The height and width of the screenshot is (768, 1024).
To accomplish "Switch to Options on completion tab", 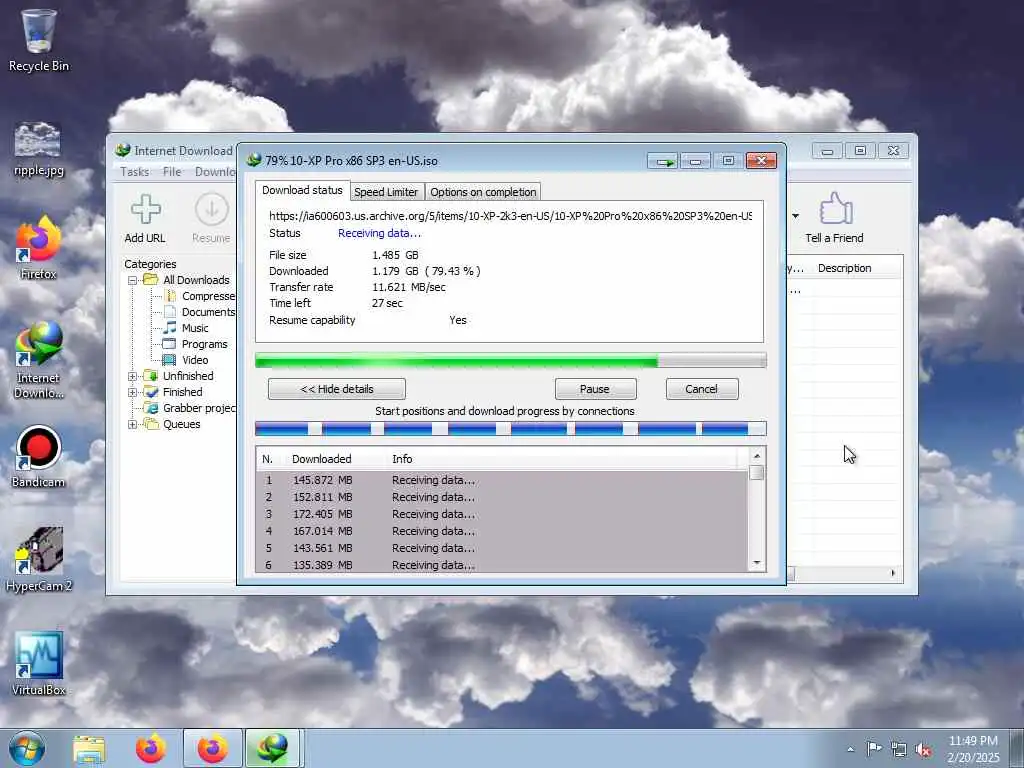I will (483, 192).
